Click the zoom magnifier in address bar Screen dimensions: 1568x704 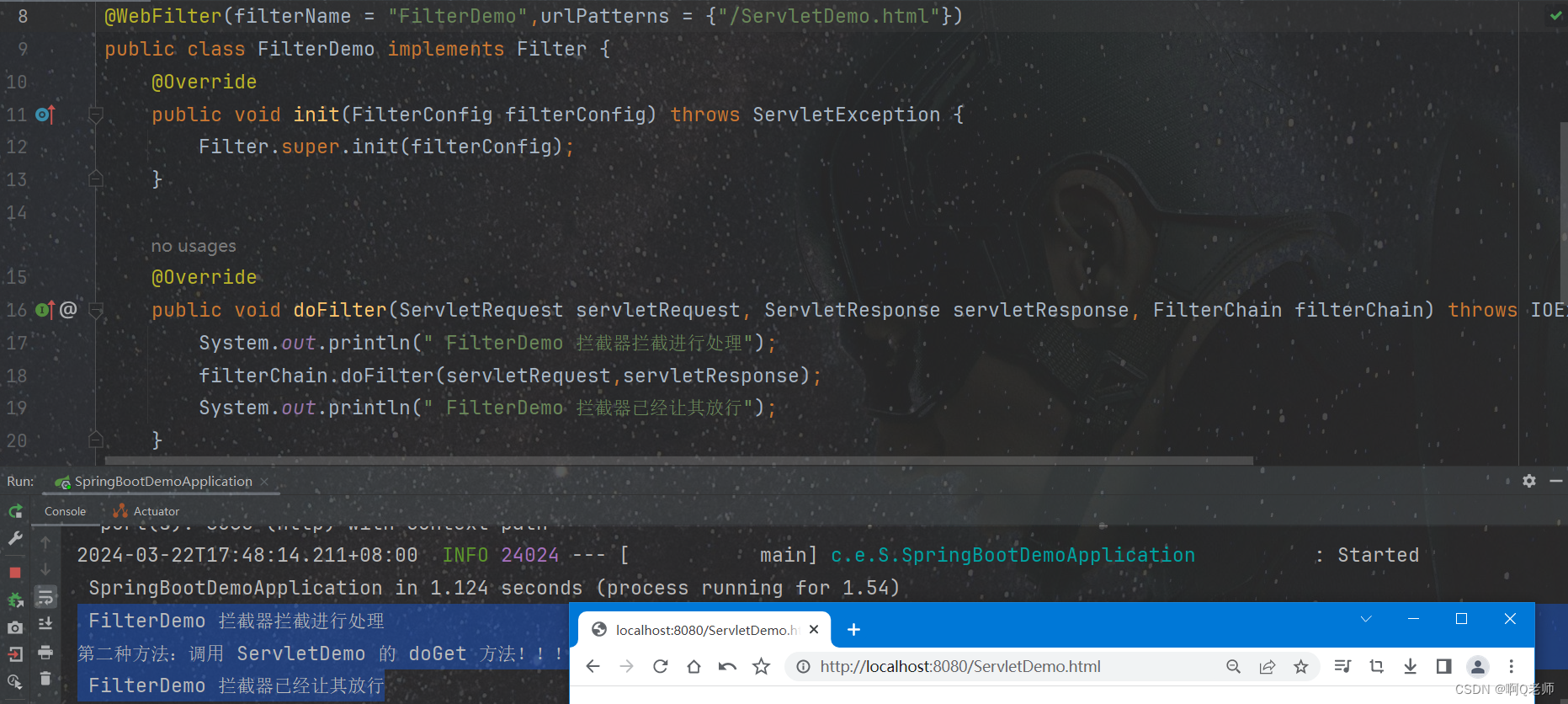tap(1233, 667)
